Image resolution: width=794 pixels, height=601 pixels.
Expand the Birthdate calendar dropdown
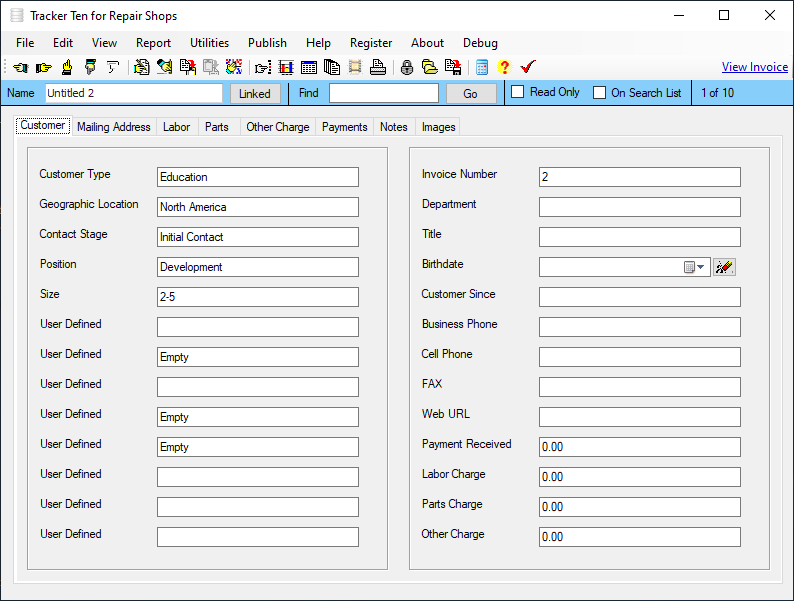695,267
